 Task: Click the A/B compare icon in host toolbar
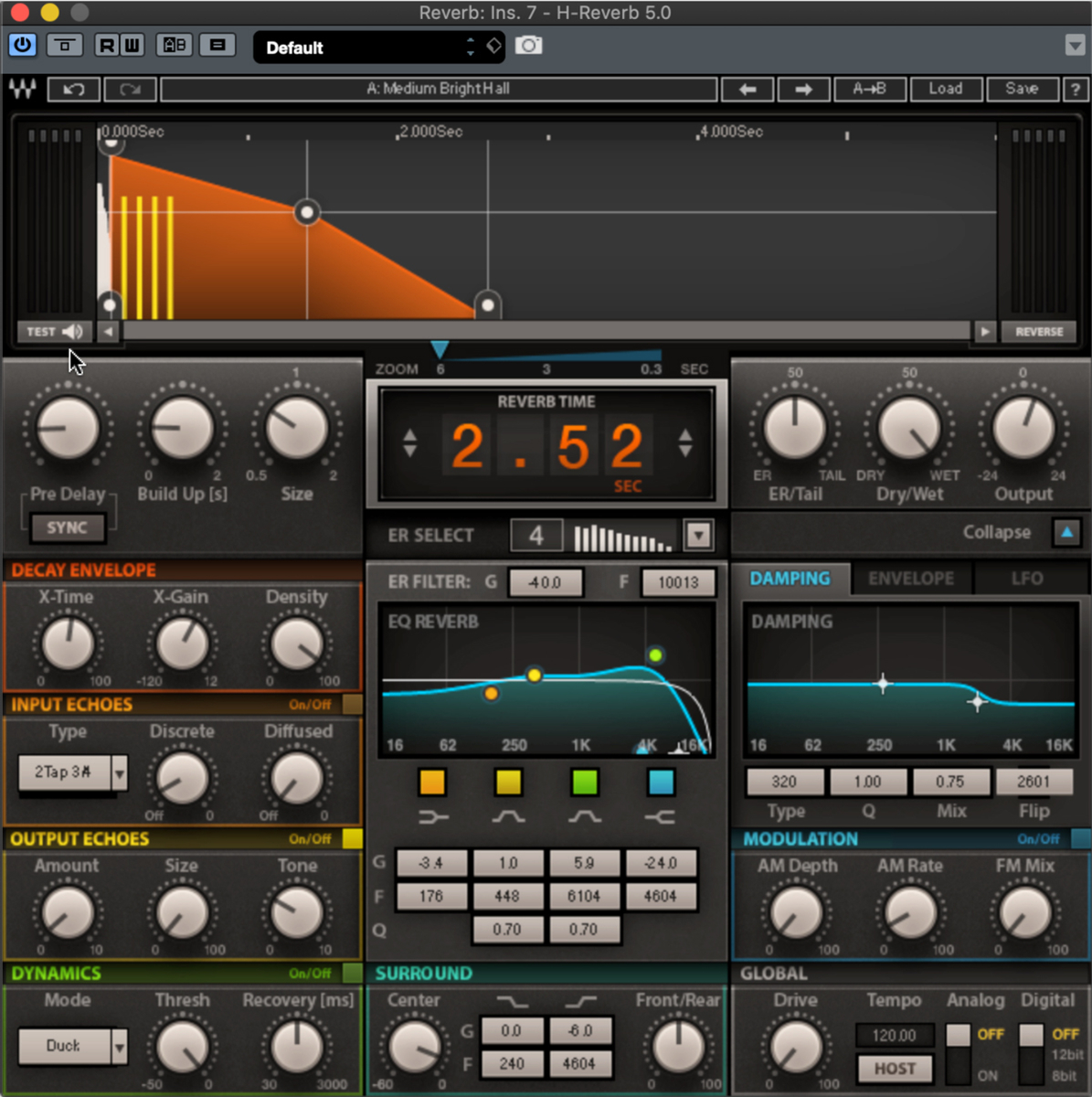point(174,45)
